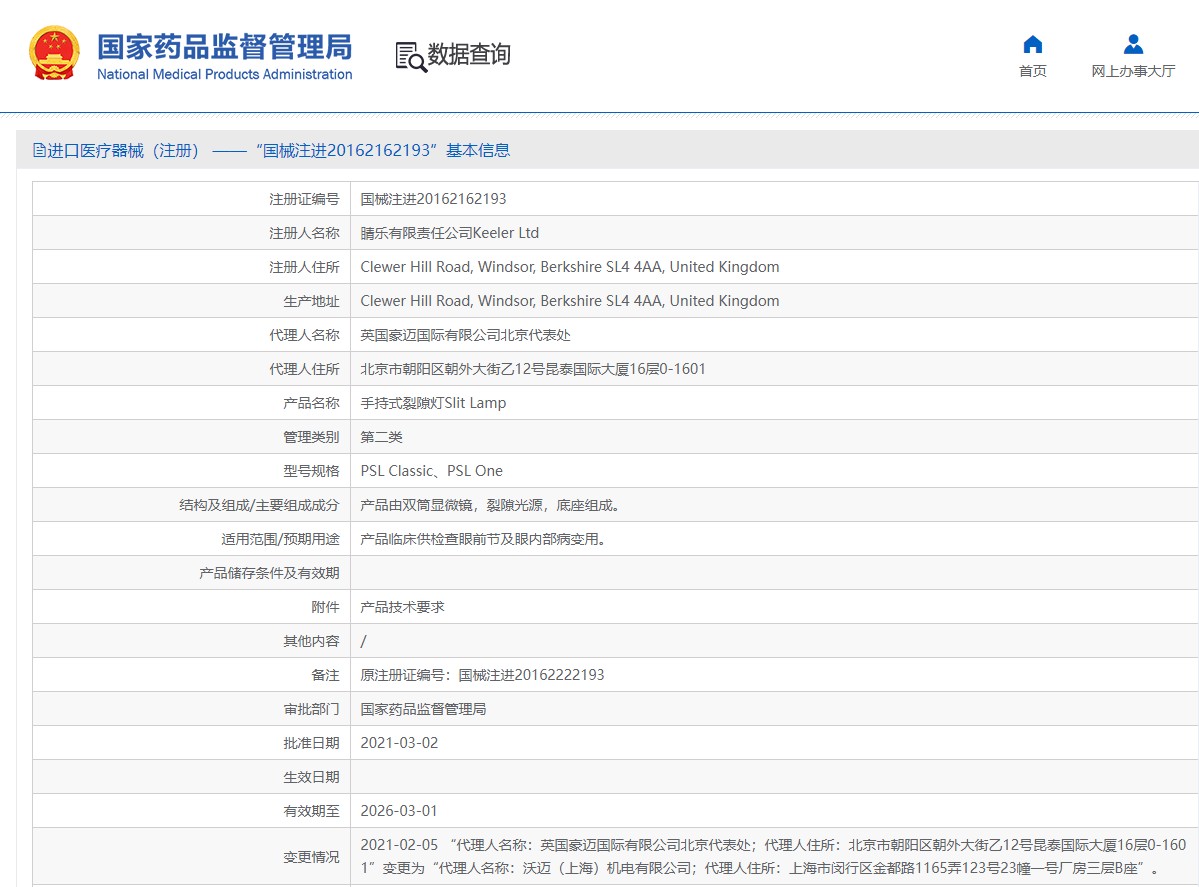1199x887 pixels.
Task: Click the 代理人住所 label
Action: click(x=304, y=369)
